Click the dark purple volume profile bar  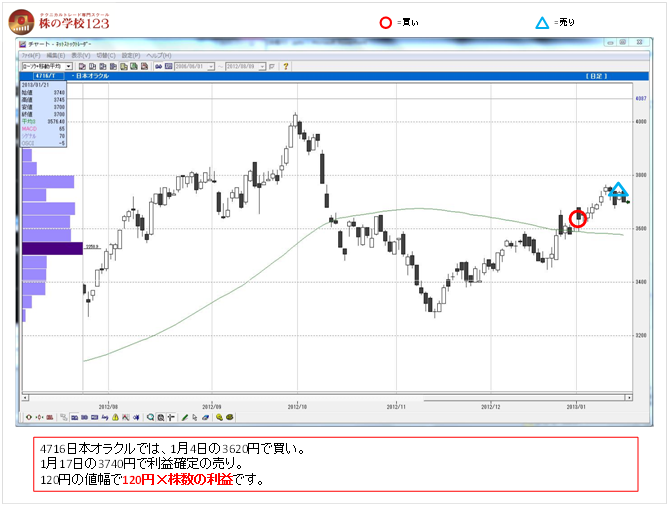click(x=52, y=248)
